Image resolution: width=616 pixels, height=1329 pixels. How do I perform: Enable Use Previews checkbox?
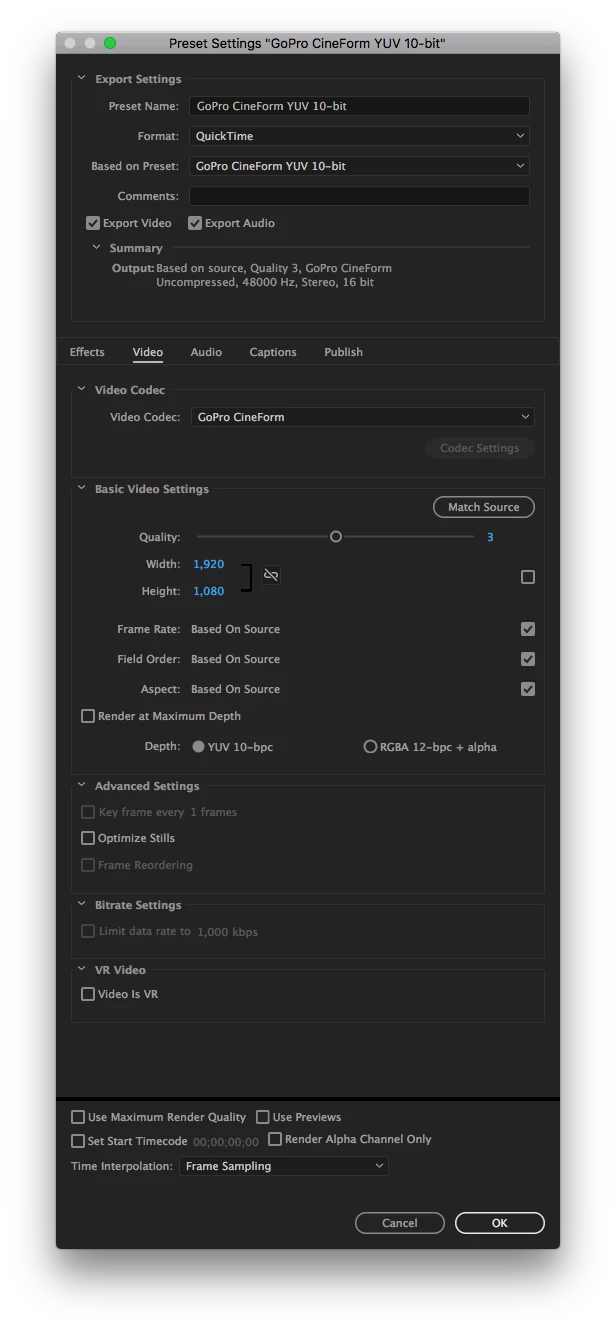(x=263, y=1117)
